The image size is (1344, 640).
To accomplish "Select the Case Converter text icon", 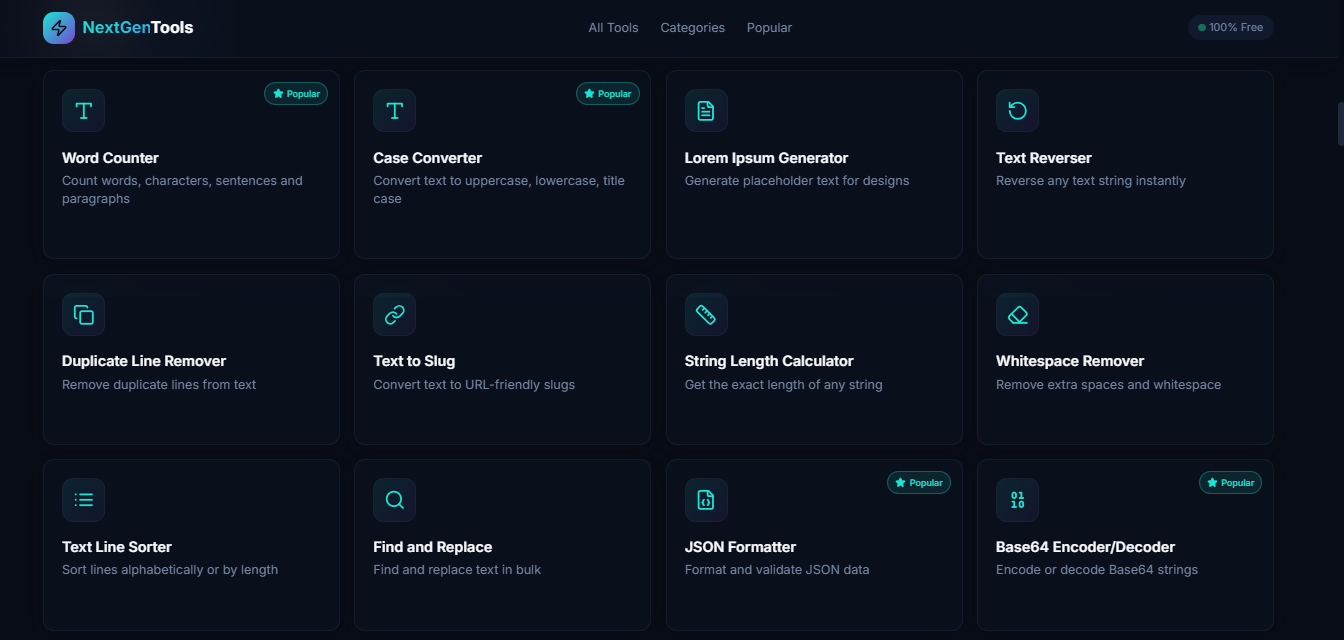I will point(394,111).
